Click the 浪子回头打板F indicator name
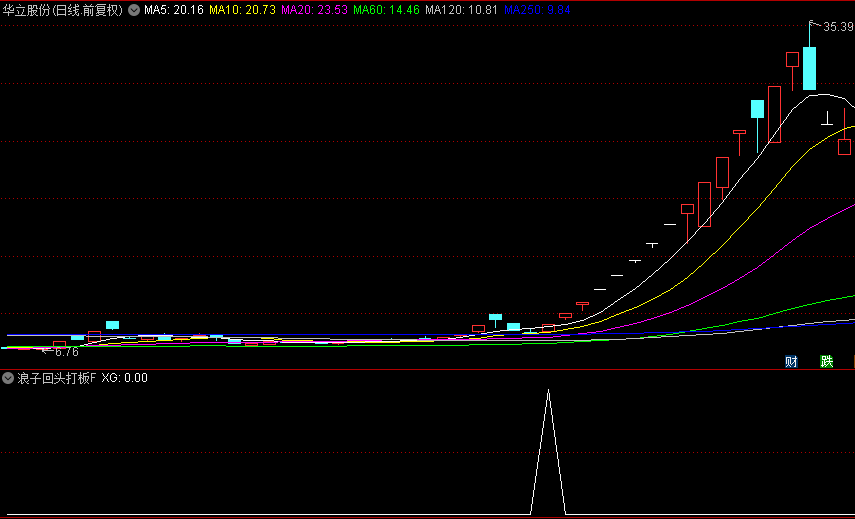 [x=56, y=378]
